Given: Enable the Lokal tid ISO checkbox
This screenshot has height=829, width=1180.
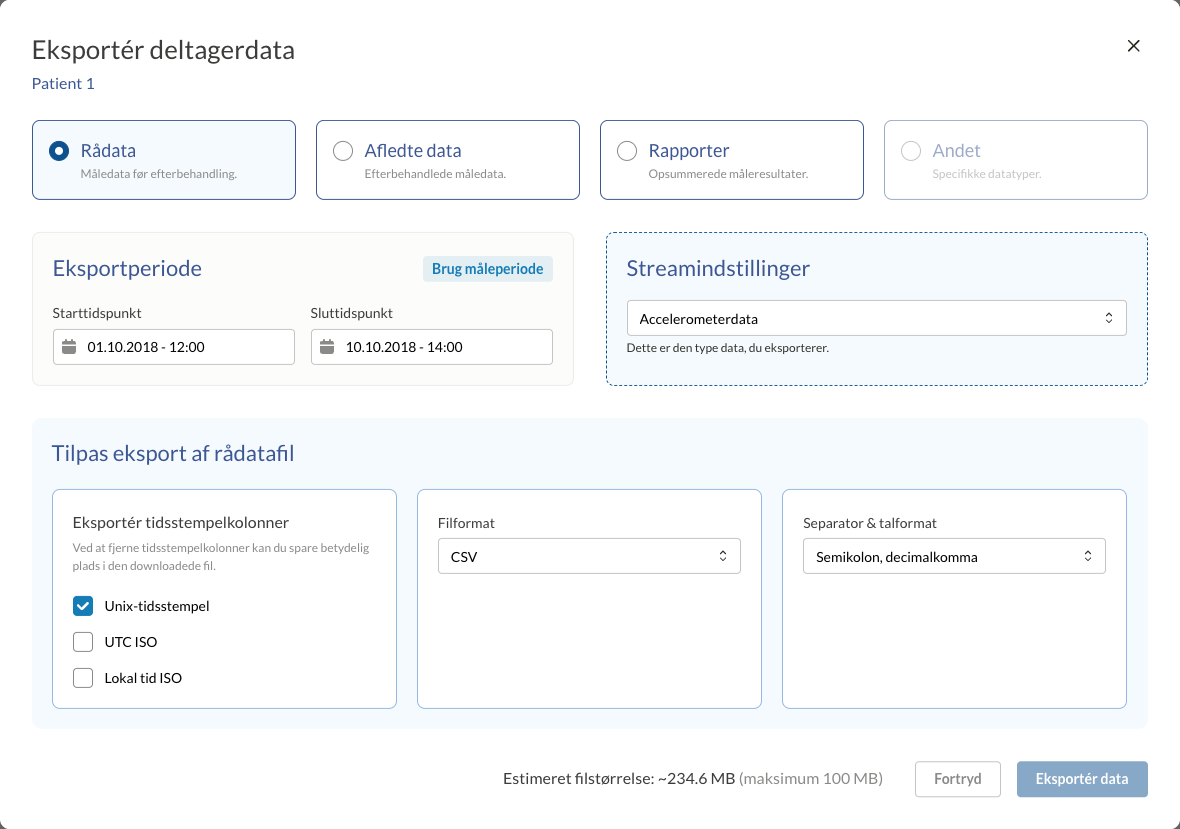Looking at the screenshot, I should (x=83, y=678).
